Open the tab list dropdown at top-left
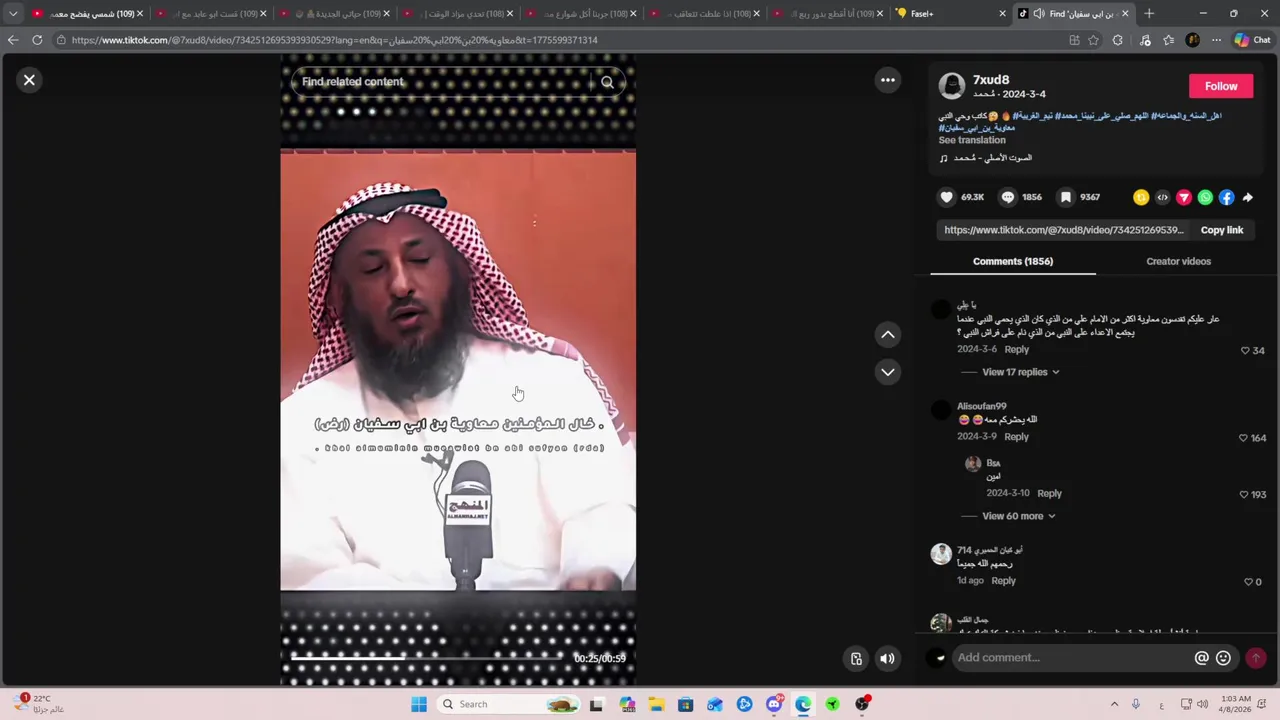Screen dimensions: 1280x720 pyautogui.click(x=13, y=14)
